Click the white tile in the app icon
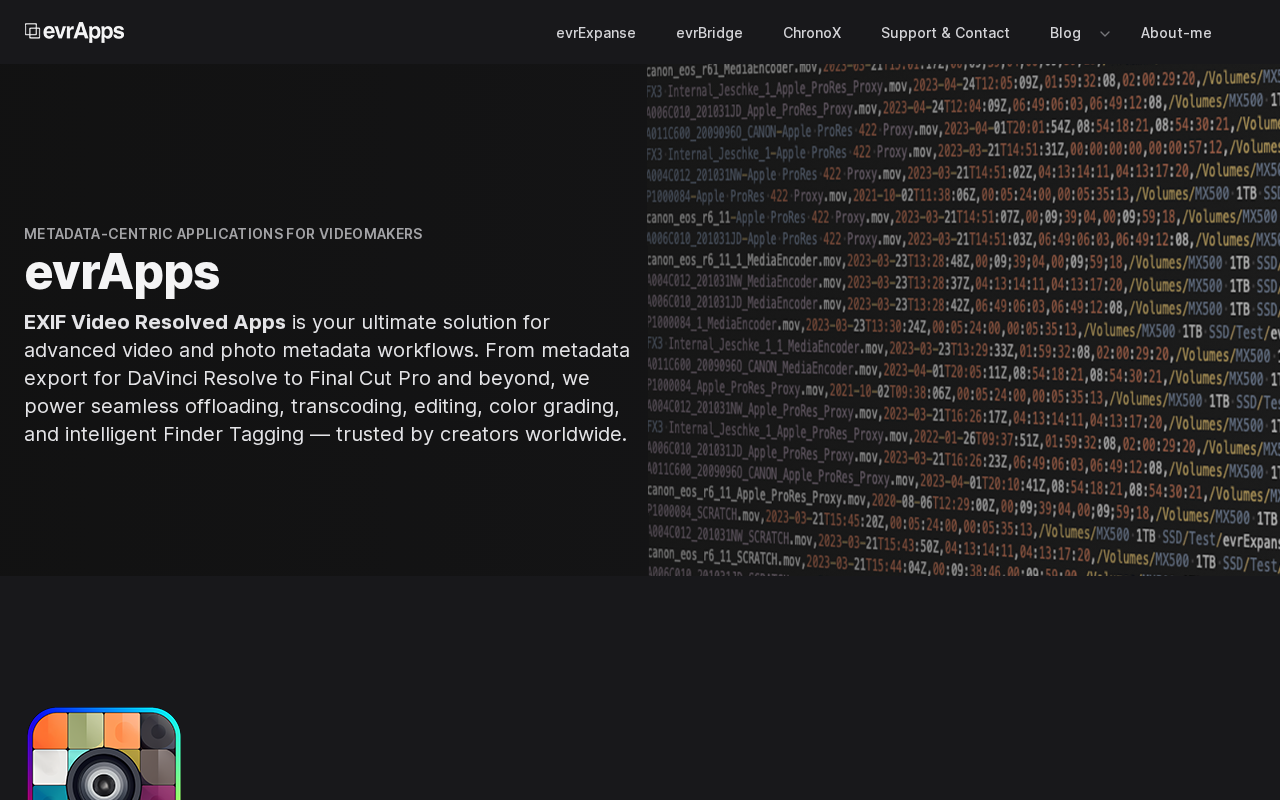 click(50, 767)
